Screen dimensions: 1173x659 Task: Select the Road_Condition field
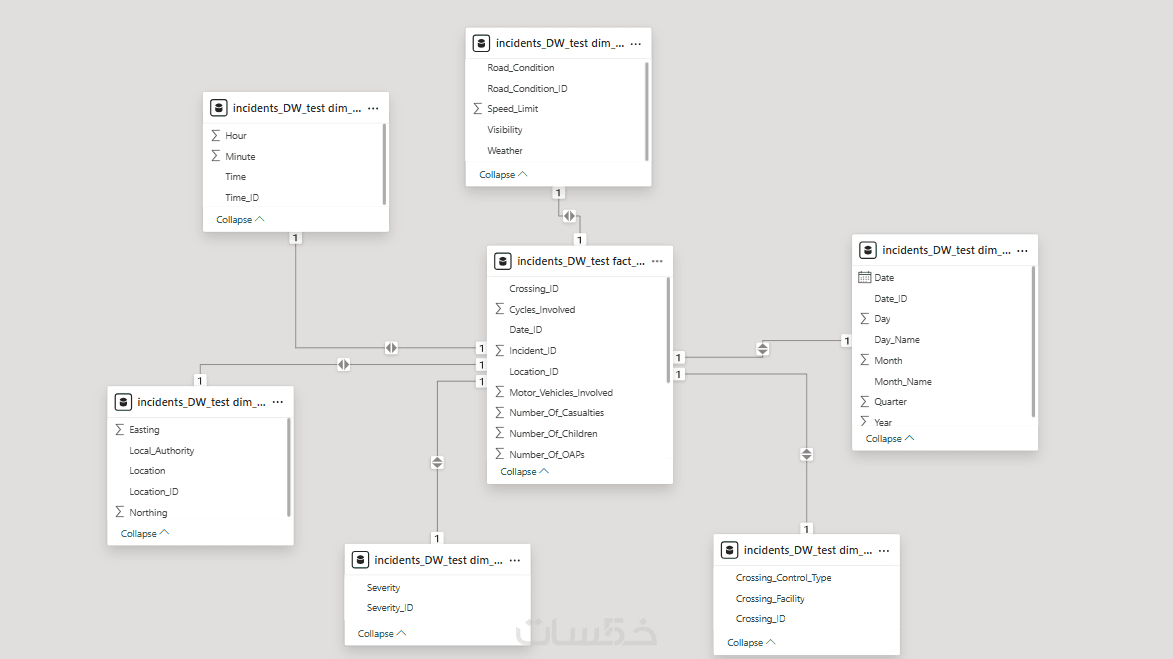(520, 68)
